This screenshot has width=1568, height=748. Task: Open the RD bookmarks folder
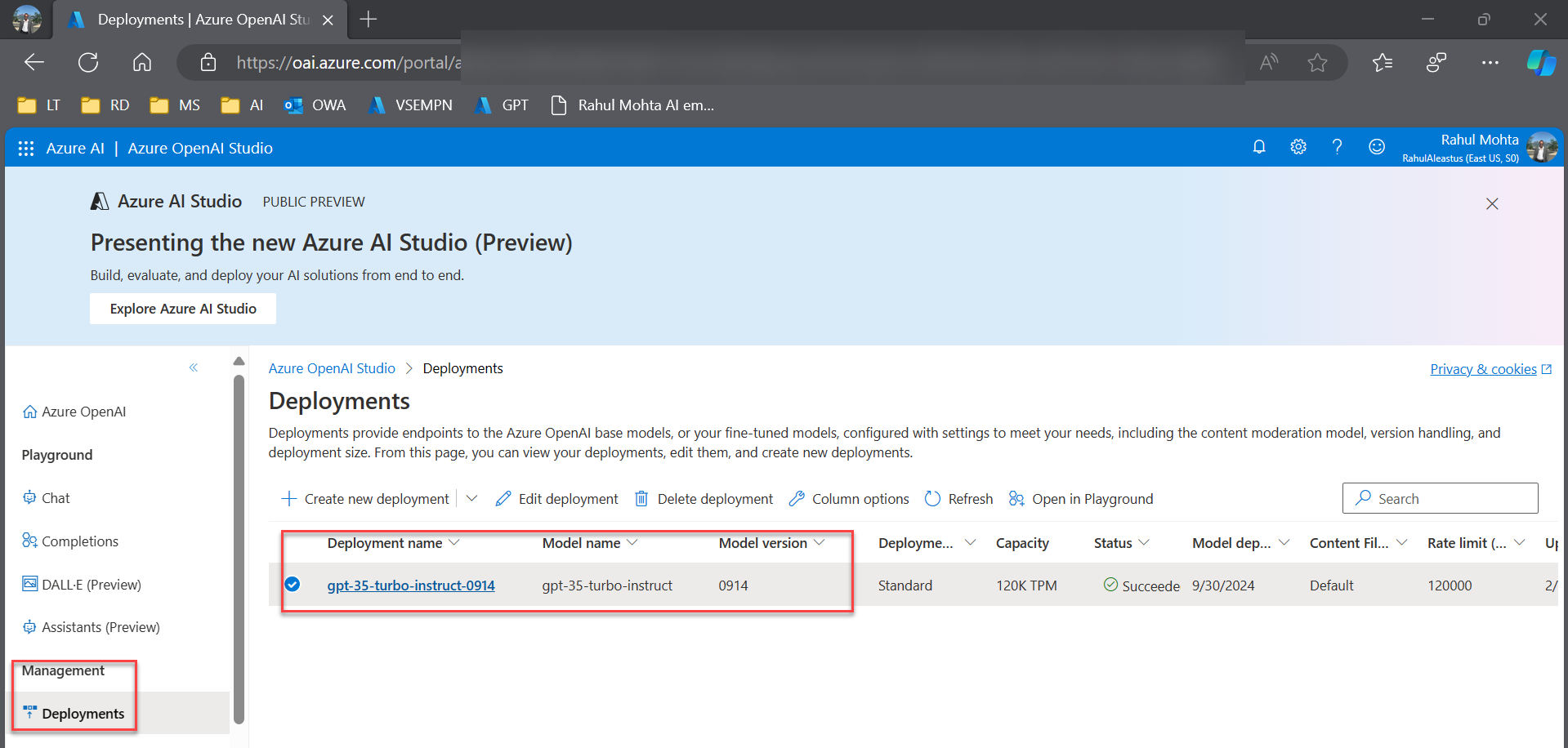(x=105, y=105)
